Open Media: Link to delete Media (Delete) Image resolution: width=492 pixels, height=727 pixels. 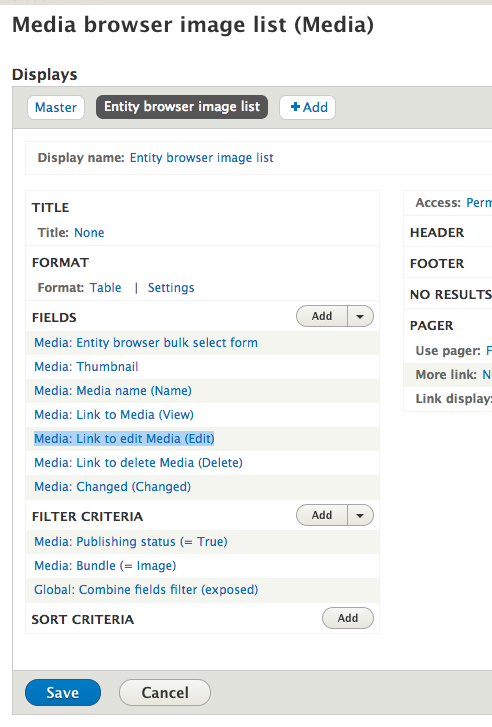pos(138,463)
